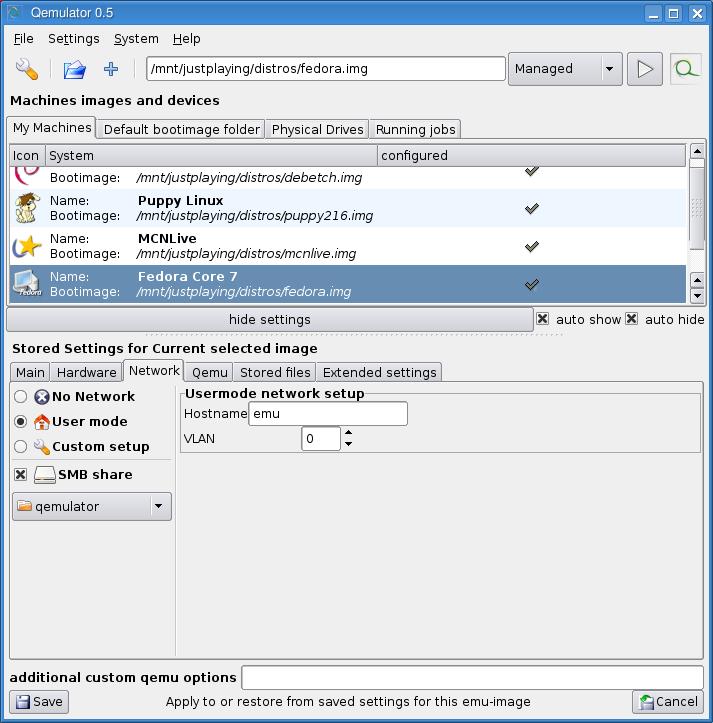Click the machine list top scroll up arrow
Image resolution: width=713 pixels, height=723 pixels.
click(x=697, y=151)
